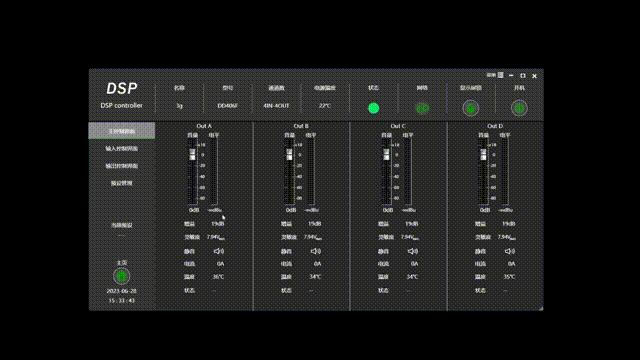Click the DSP controller subtitle
This screenshot has width=640, height=360.
coord(122,105)
